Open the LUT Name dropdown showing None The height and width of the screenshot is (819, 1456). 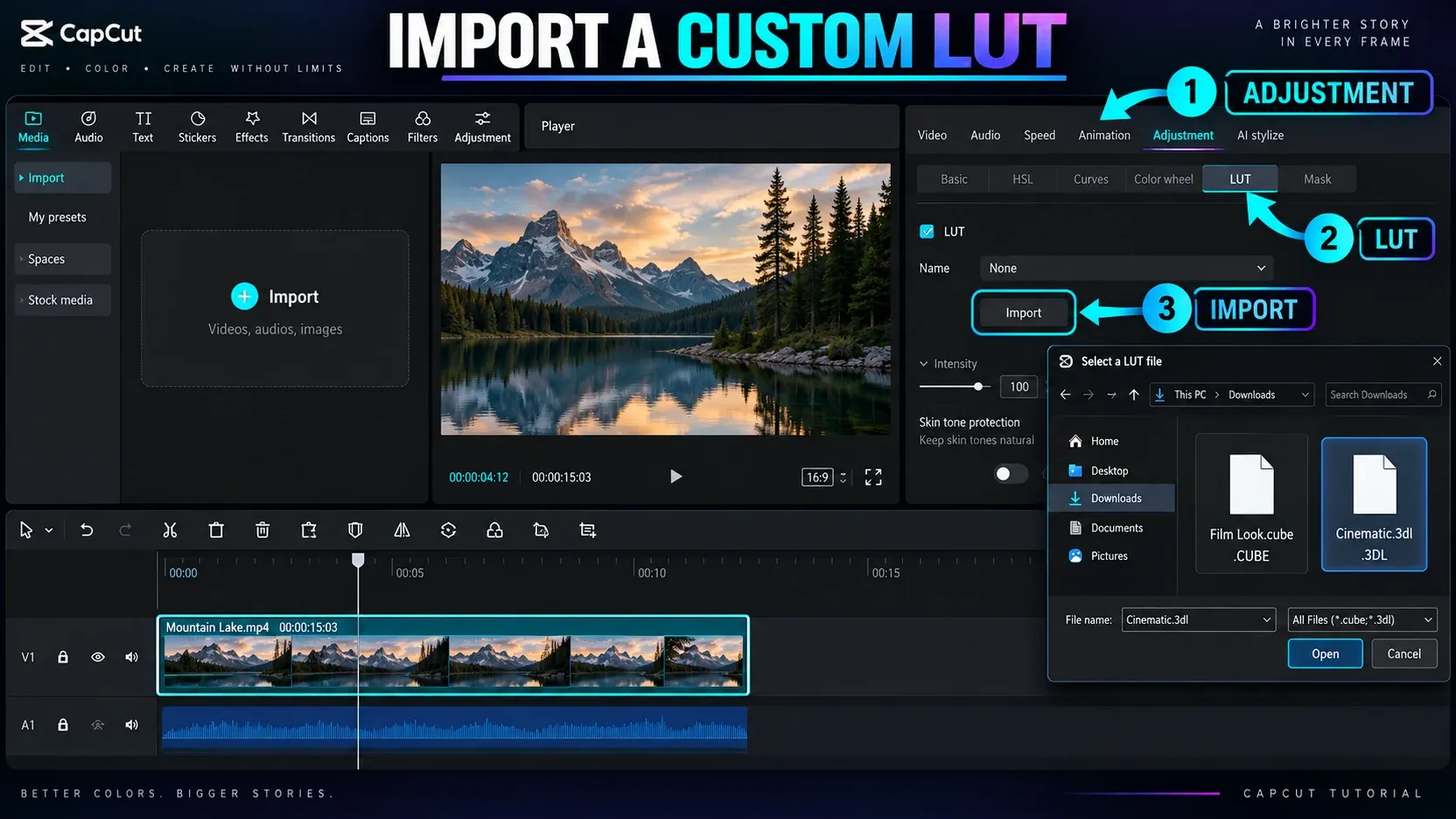[1126, 268]
